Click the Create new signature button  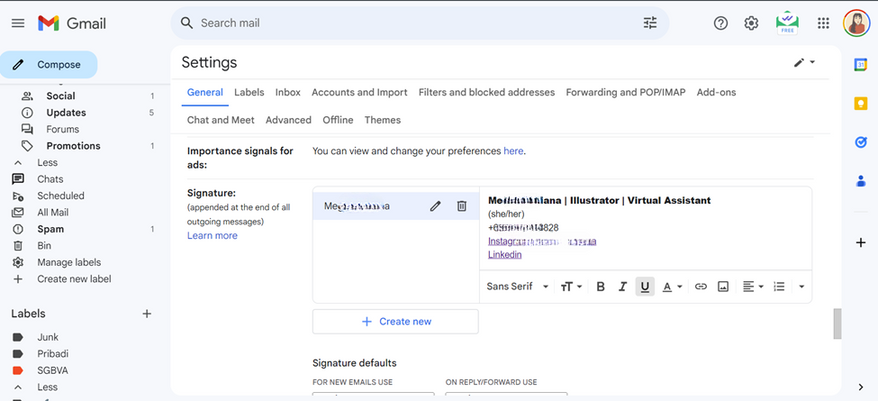tap(395, 321)
